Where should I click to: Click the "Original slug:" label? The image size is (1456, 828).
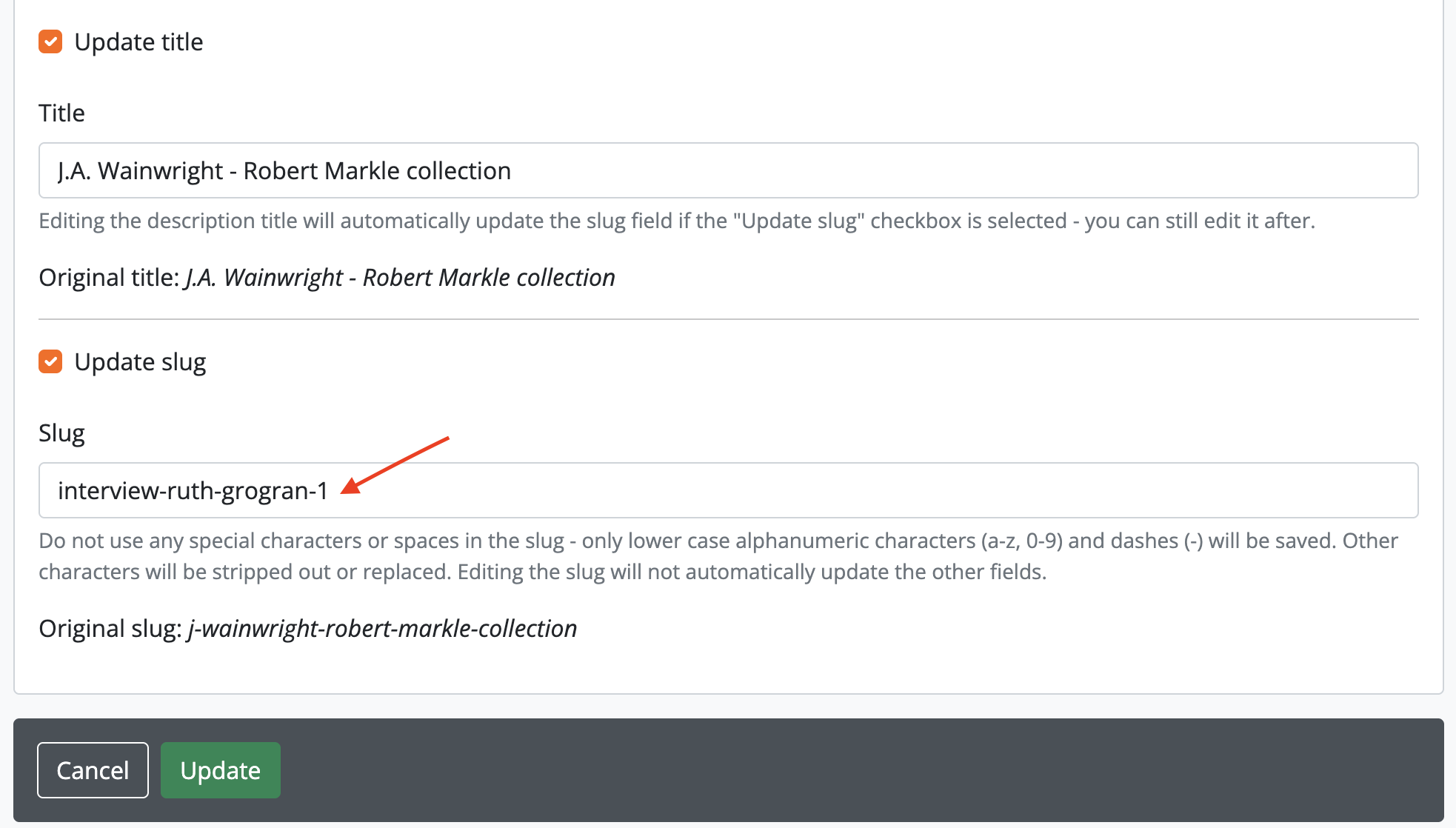[110, 629]
